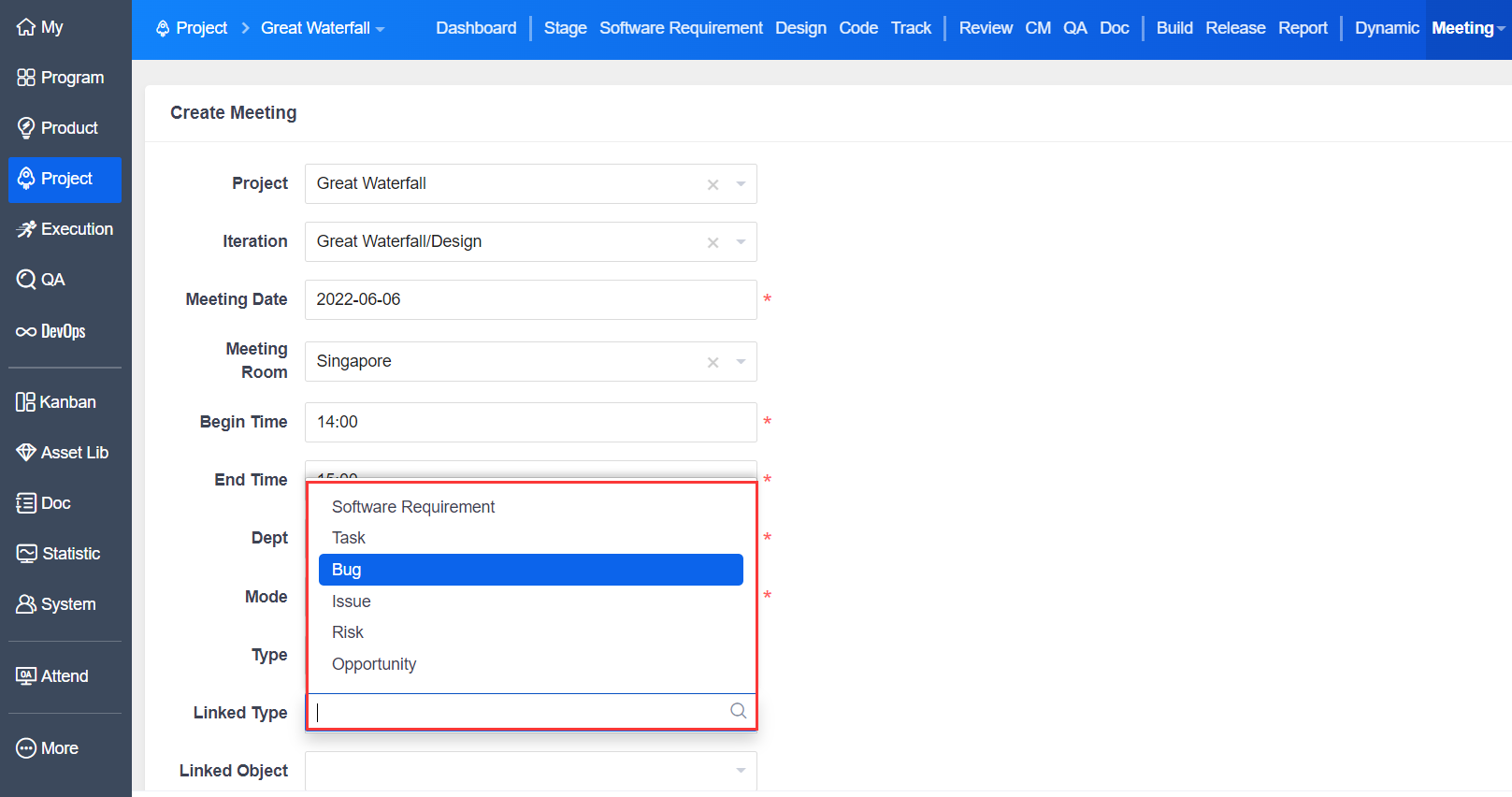This screenshot has height=797, width=1512.
Task: Open the My home sidebar icon
Action: tap(26, 27)
